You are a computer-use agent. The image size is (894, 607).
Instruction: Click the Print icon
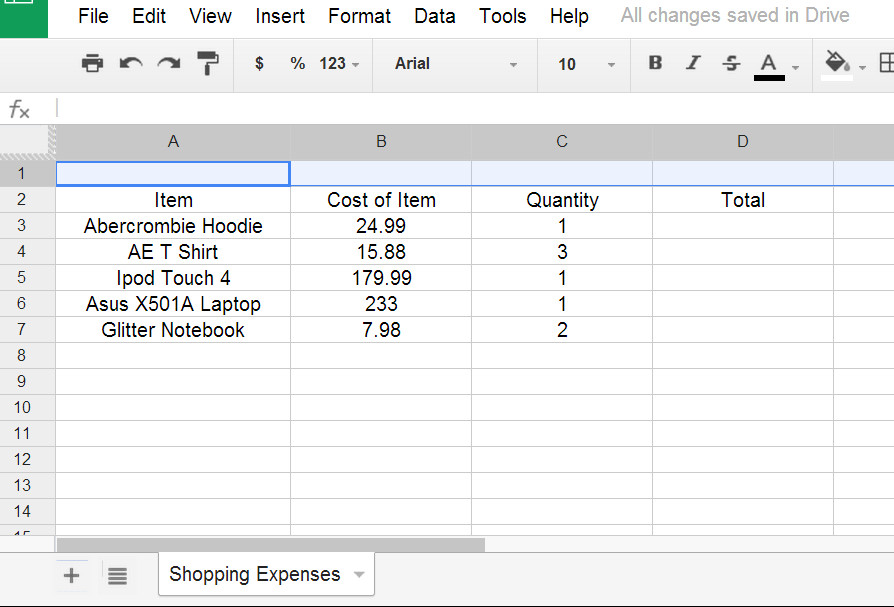click(92, 63)
